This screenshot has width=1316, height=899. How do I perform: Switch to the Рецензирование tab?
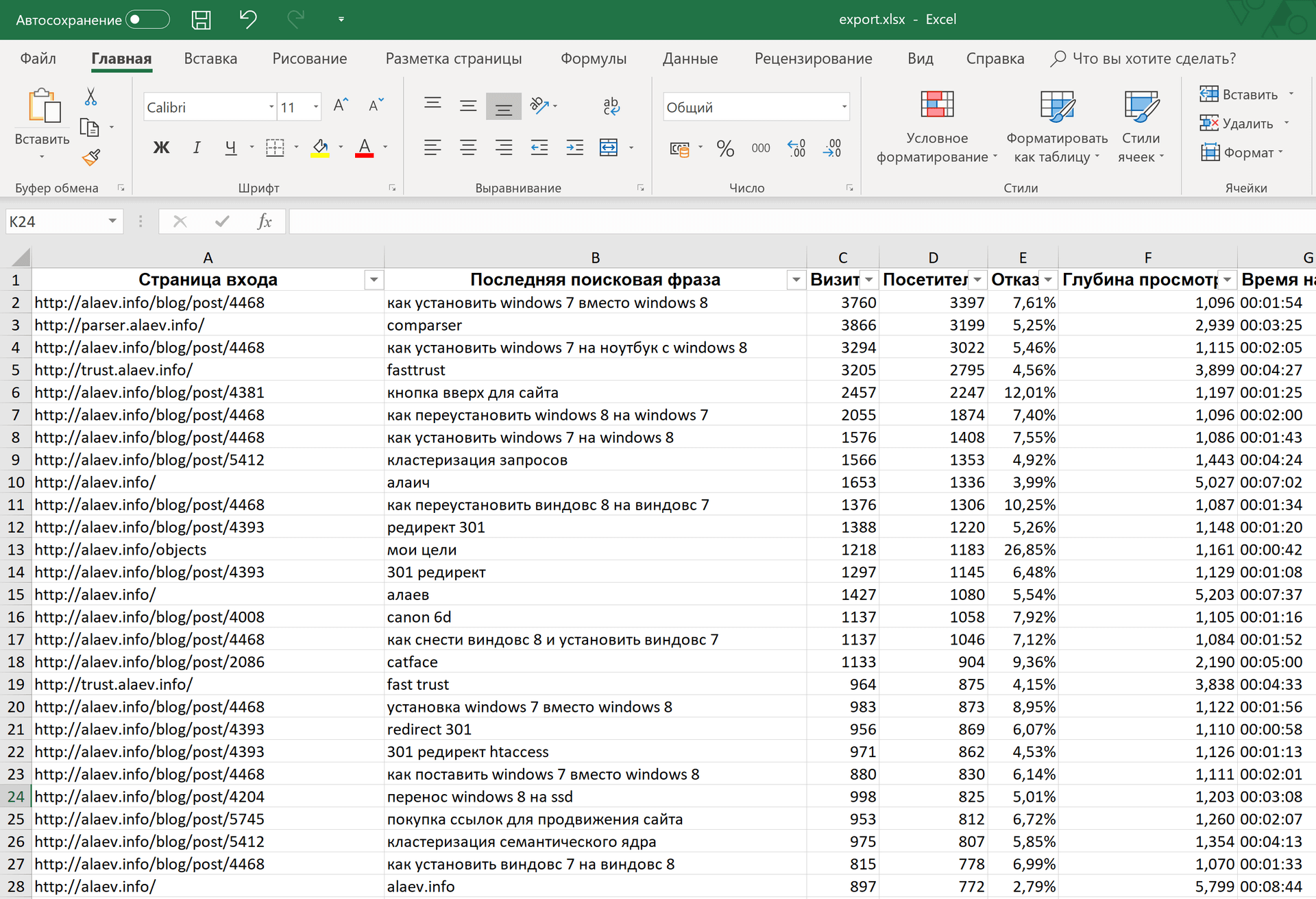tap(814, 58)
